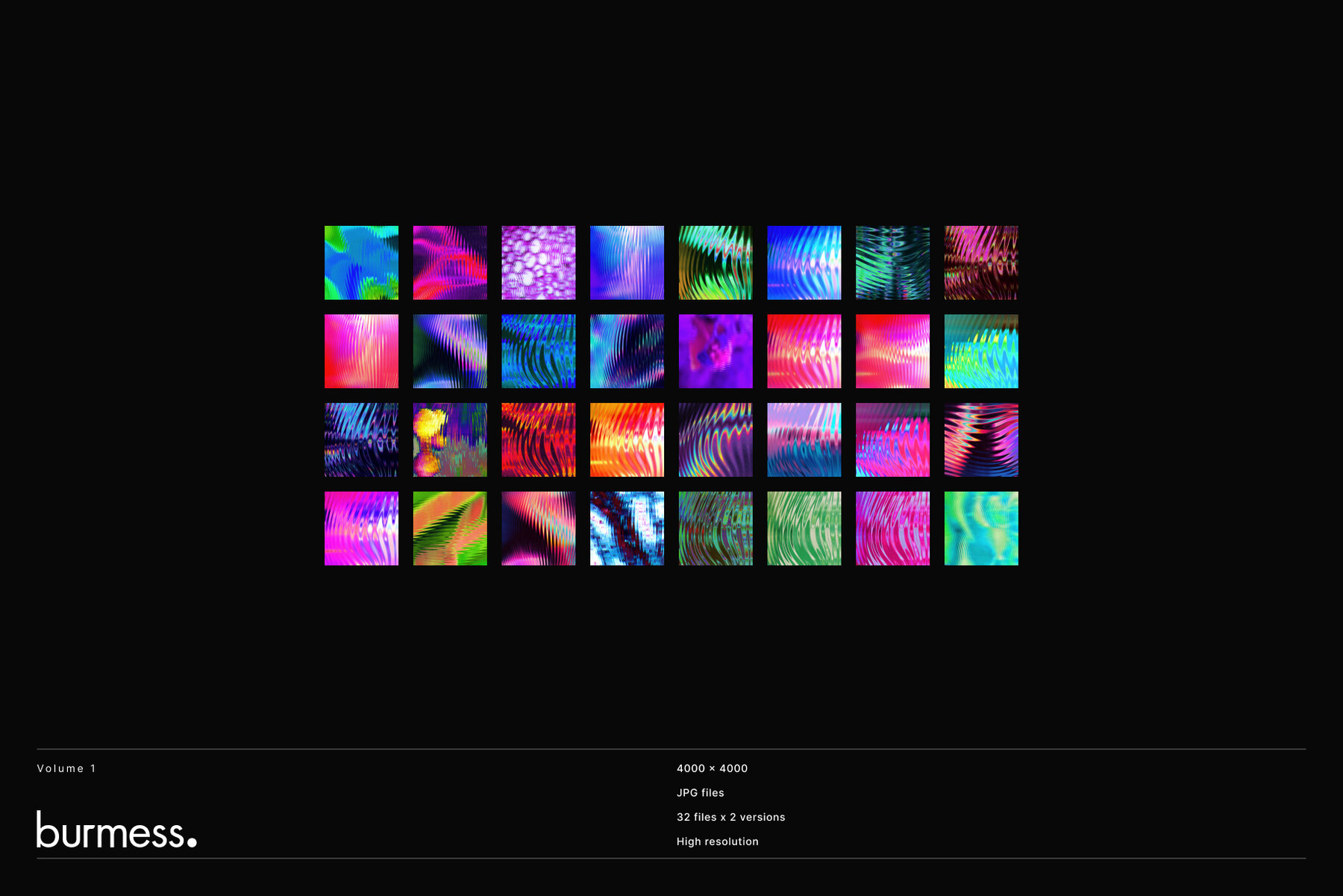View the dark palm-leaf glitch texture

tap(892, 263)
